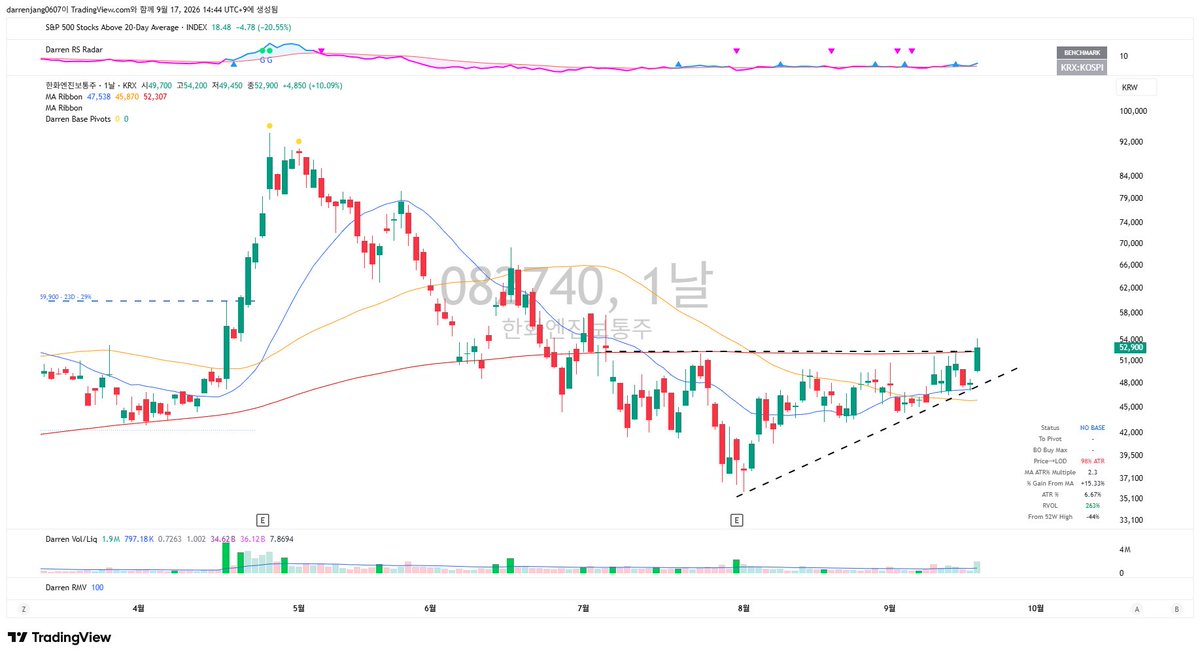The height and width of the screenshot is (657, 1200).
Task: Toggle the A auto-scale button
Action: 1138,608
